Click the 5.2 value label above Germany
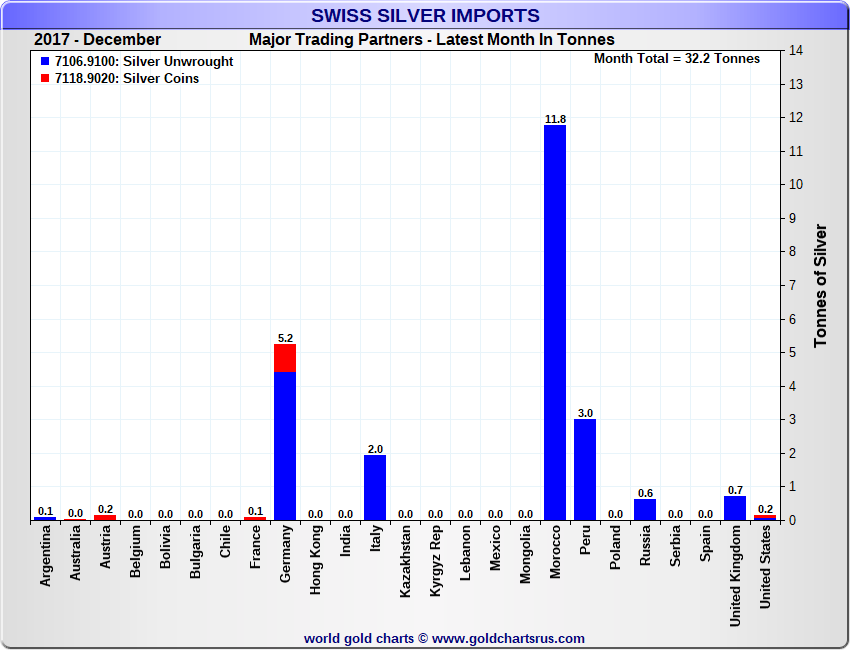The image size is (850, 650). [x=285, y=338]
